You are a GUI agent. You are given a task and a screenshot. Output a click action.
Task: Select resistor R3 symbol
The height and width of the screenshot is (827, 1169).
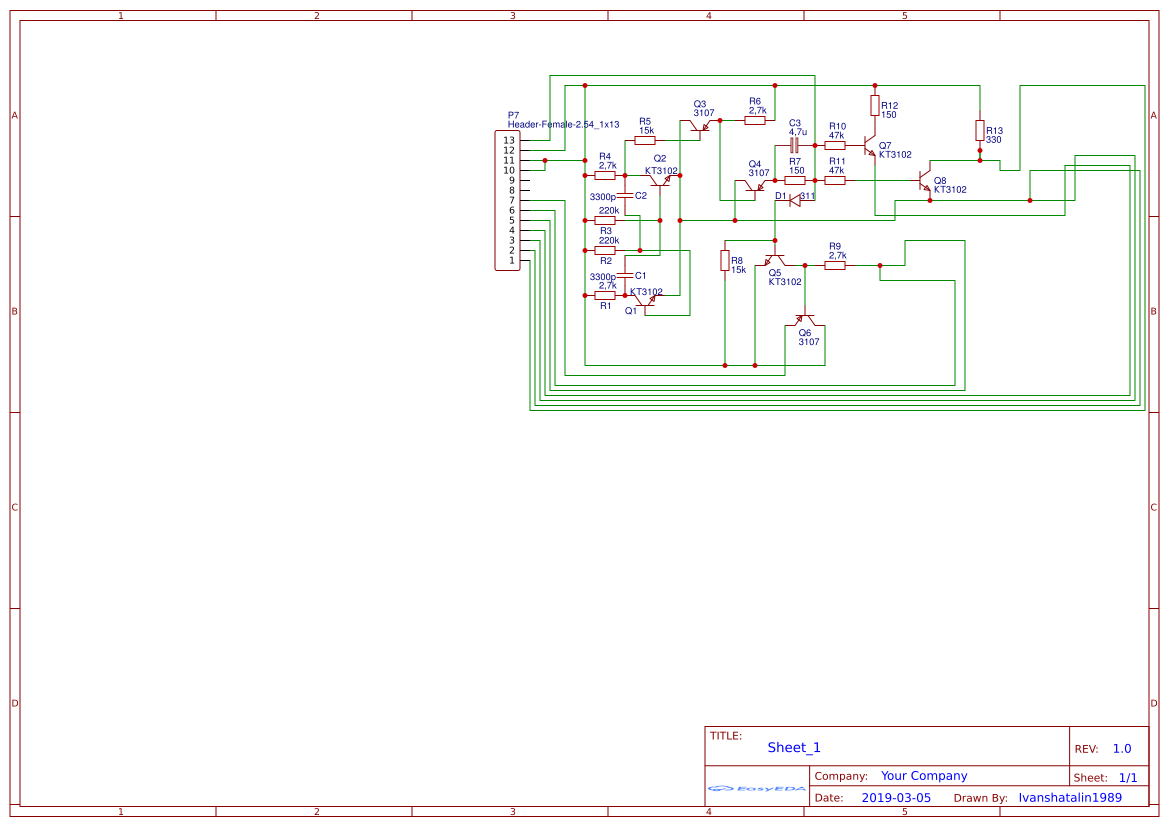[605, 220]
